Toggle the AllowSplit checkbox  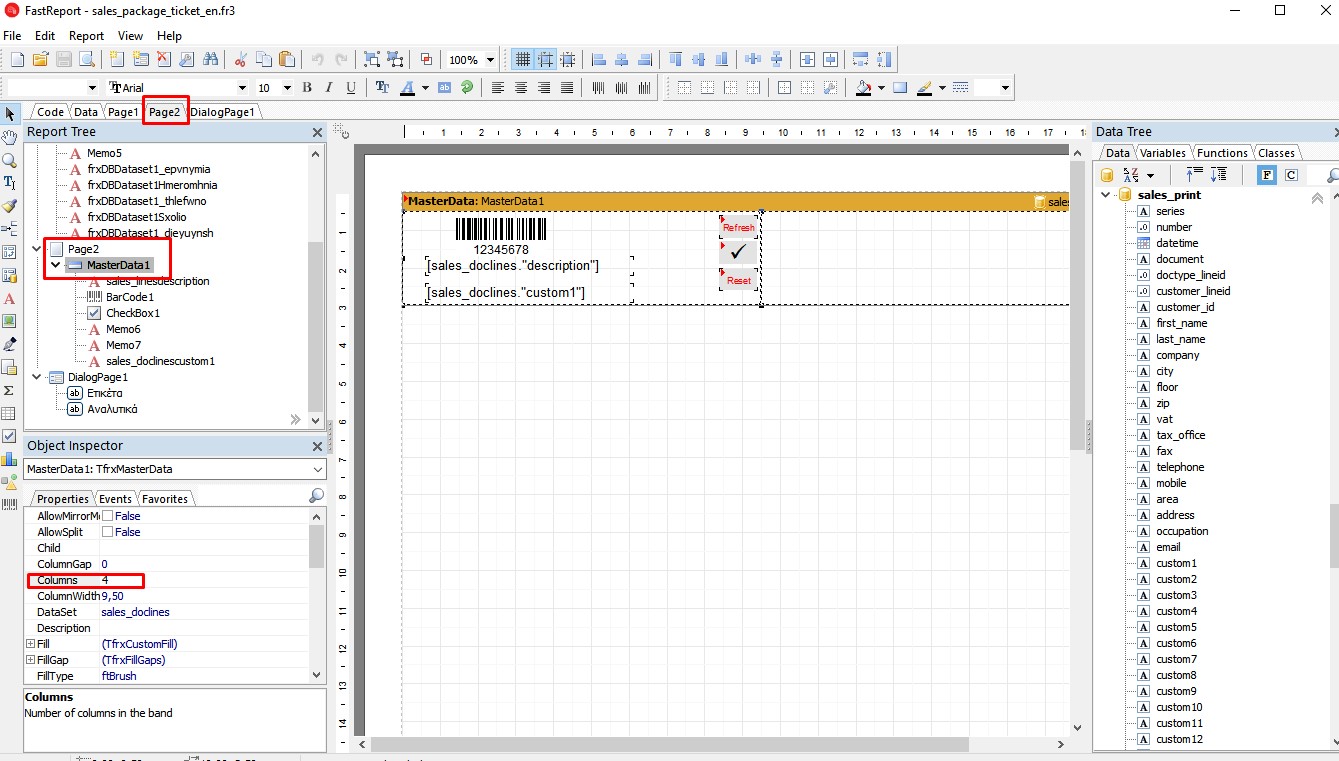click(108, 532)
